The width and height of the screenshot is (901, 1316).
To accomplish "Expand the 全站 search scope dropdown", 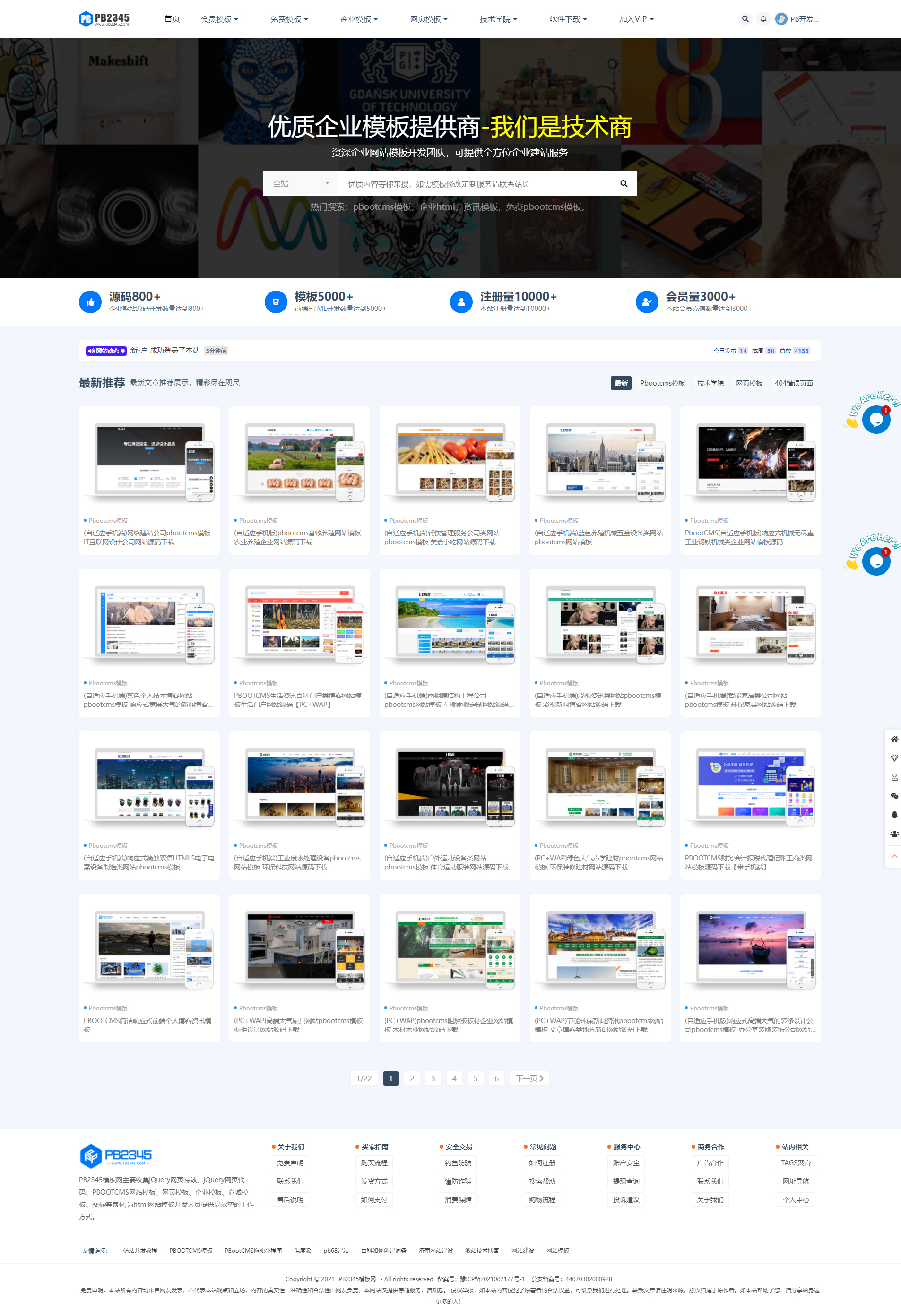I will pyautogui.click(x=301, y=183).
